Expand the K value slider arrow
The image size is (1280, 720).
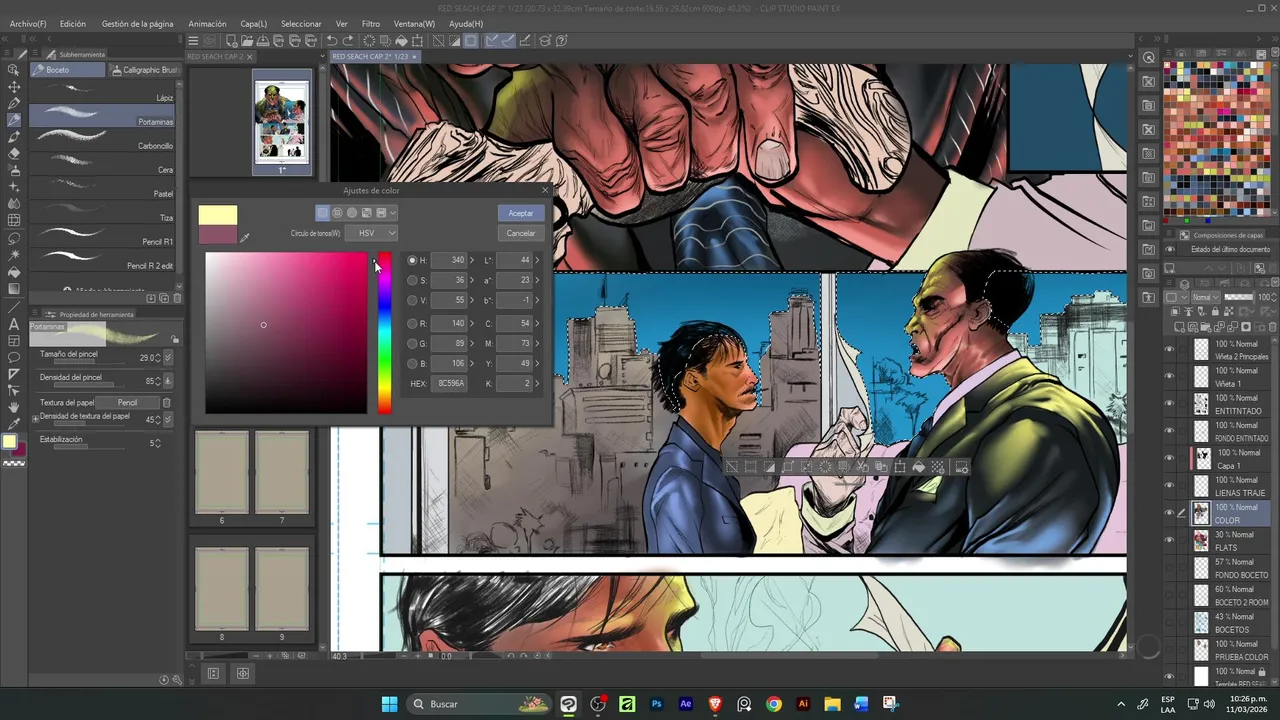click(536, 383)
